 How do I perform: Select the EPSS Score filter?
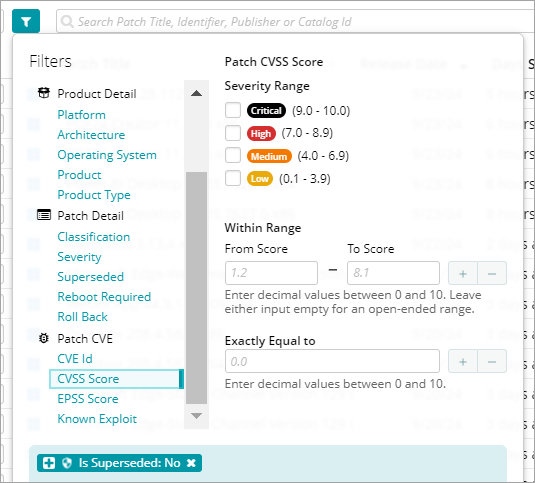coord(88,399)
